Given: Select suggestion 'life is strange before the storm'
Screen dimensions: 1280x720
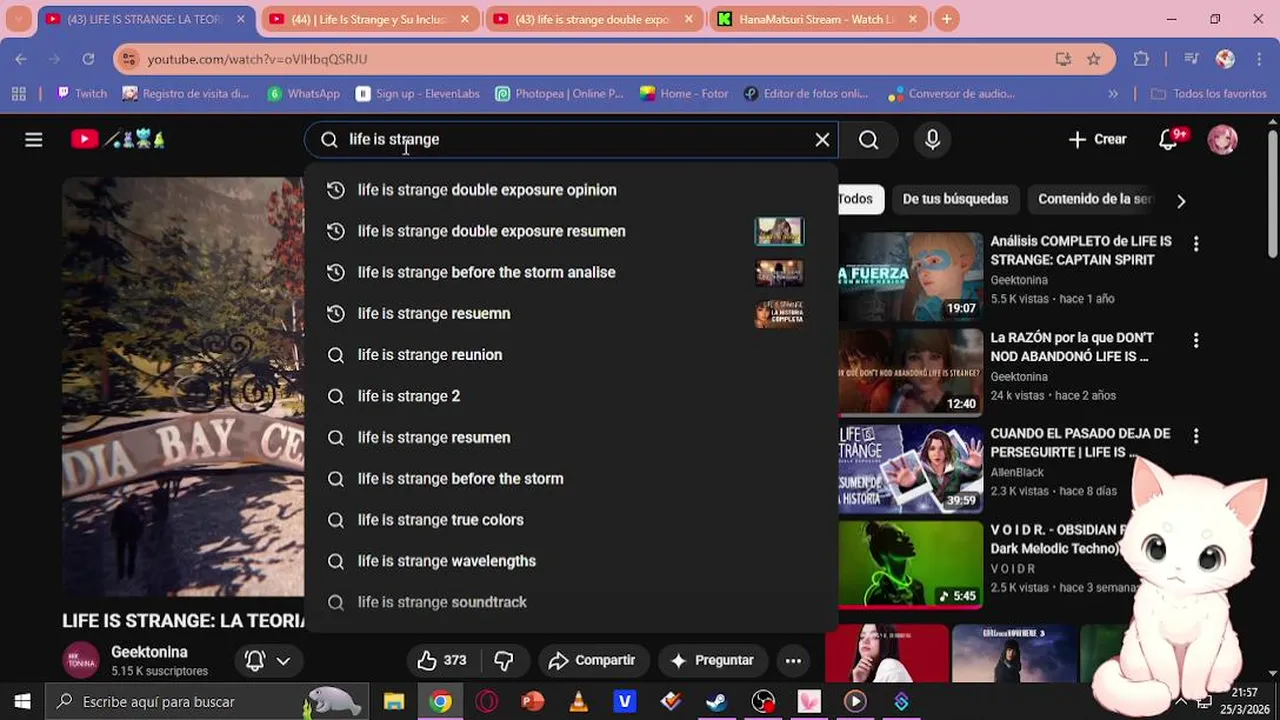Looking at the screenshot, I should (x=570, y=478).
